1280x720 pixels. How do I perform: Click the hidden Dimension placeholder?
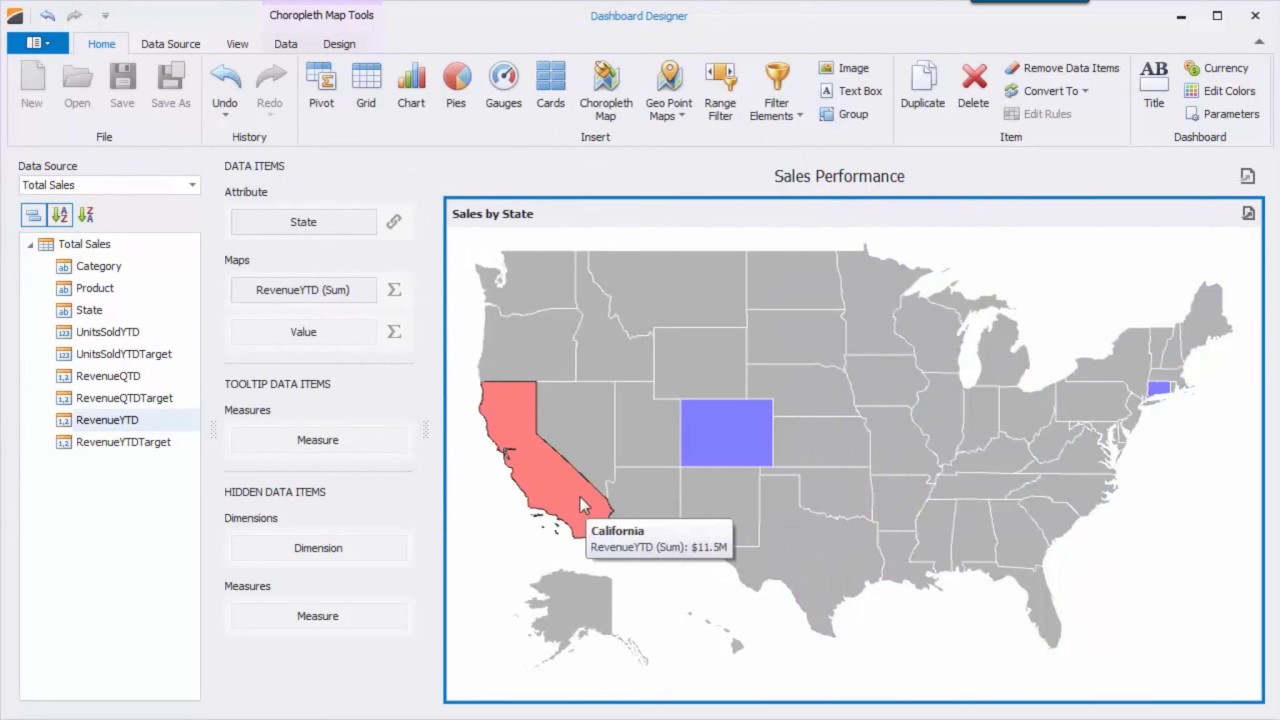coord(318,548)
